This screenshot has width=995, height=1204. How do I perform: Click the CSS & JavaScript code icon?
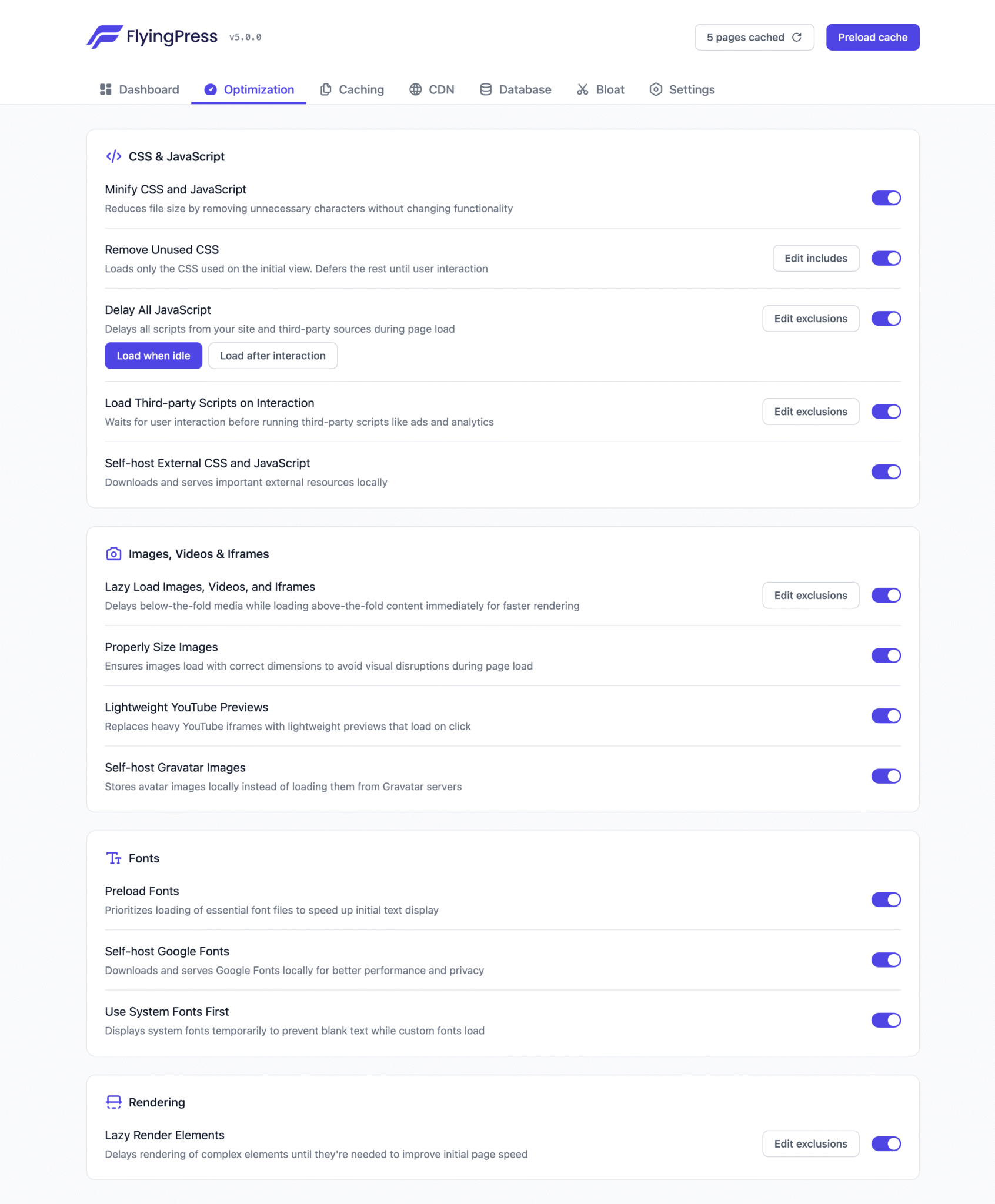pos(113,156)
